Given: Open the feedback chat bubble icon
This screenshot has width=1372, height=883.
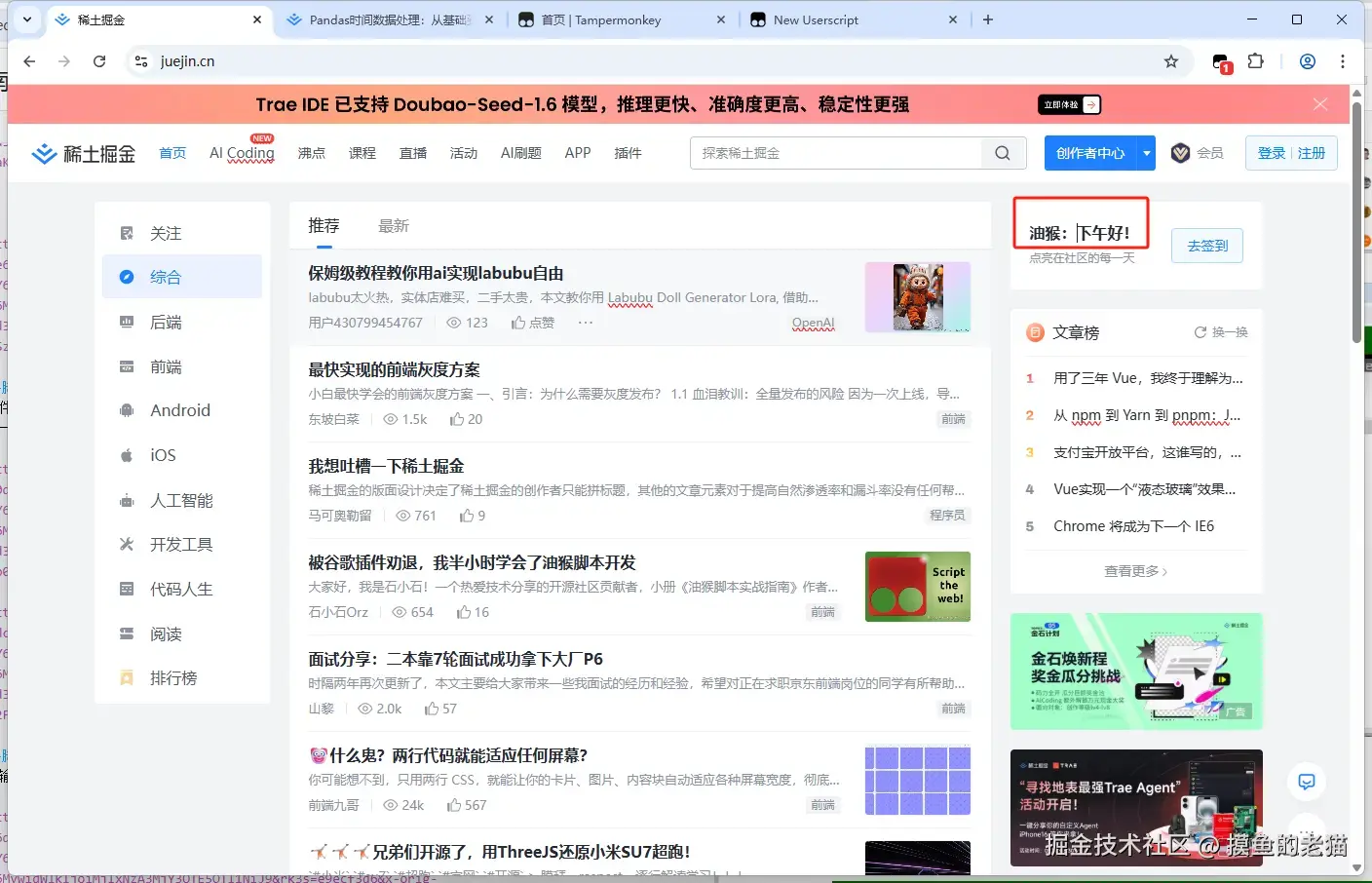Looking at the screenshot, I should [1307, 782].
